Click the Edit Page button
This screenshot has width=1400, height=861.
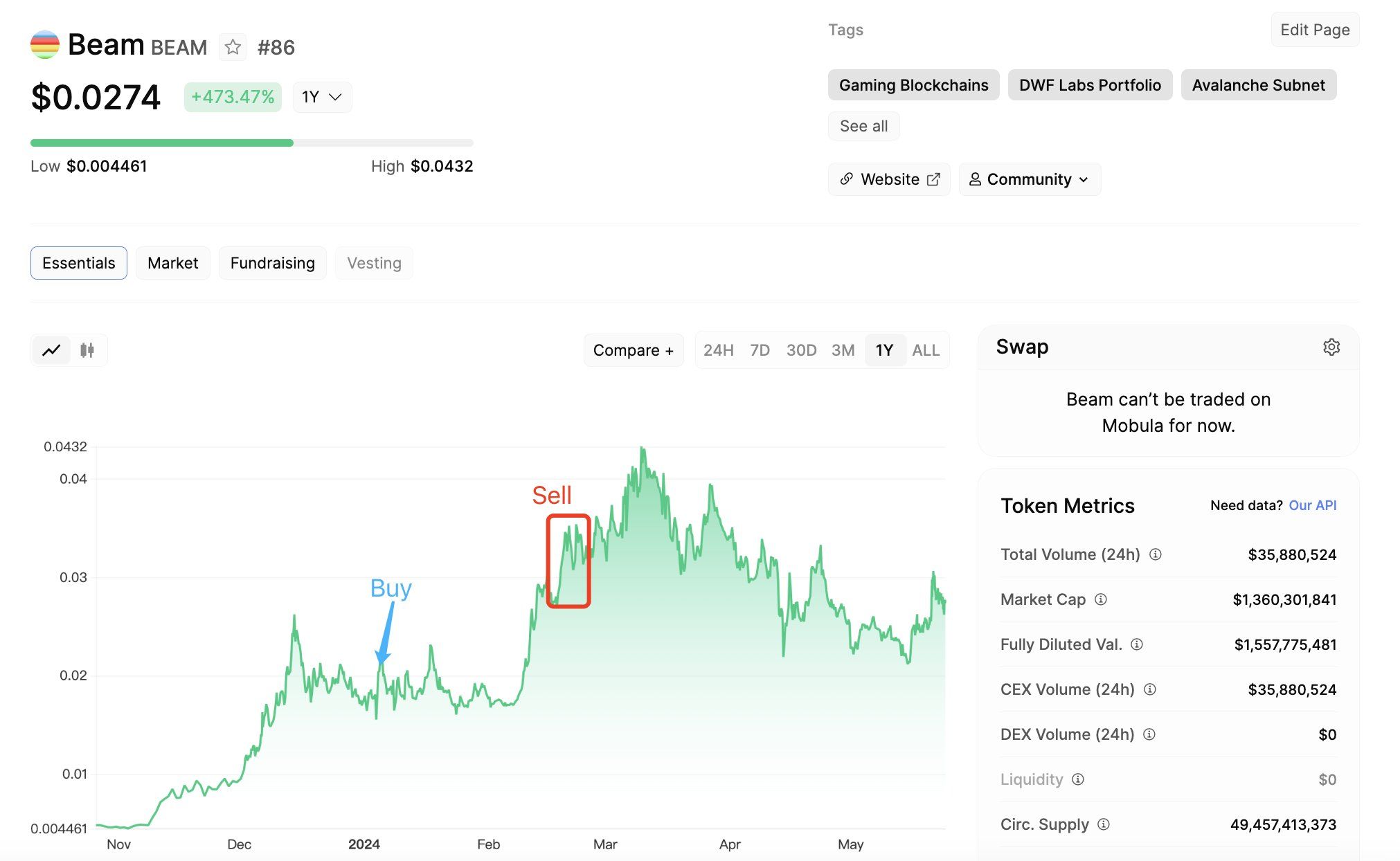tap(1314, 30)
